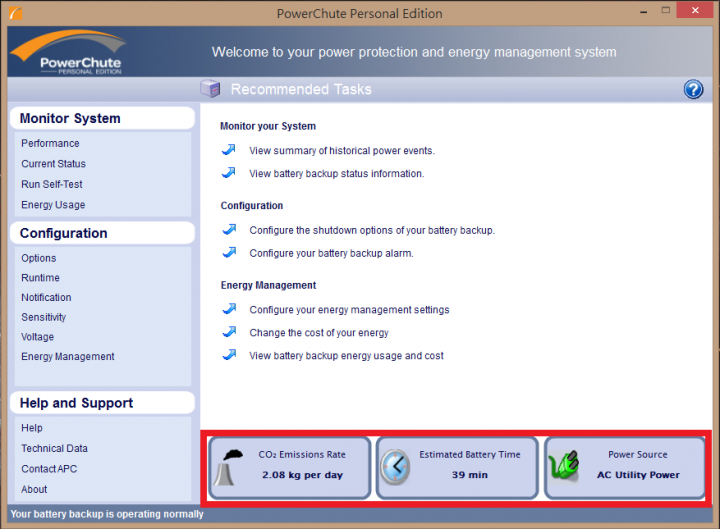This screenshot has height=529, width=720.
Task: Open Options under Configuration
Action: (39, 258)
